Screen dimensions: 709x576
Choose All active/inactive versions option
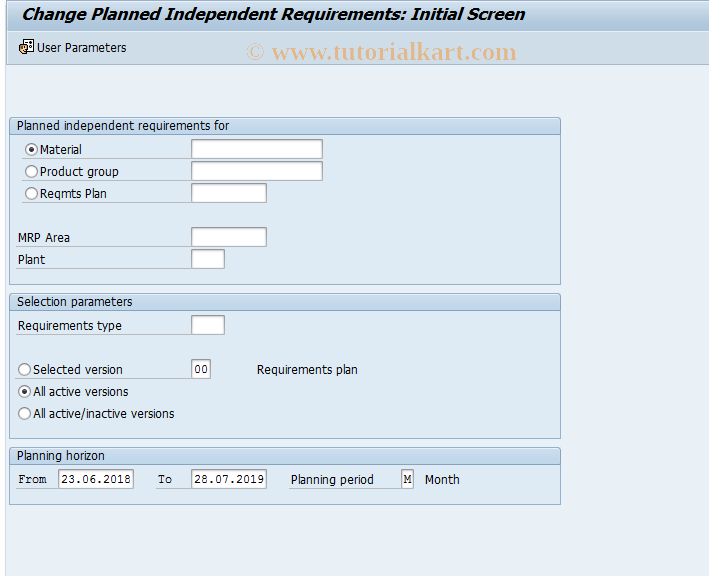point(24,414)
